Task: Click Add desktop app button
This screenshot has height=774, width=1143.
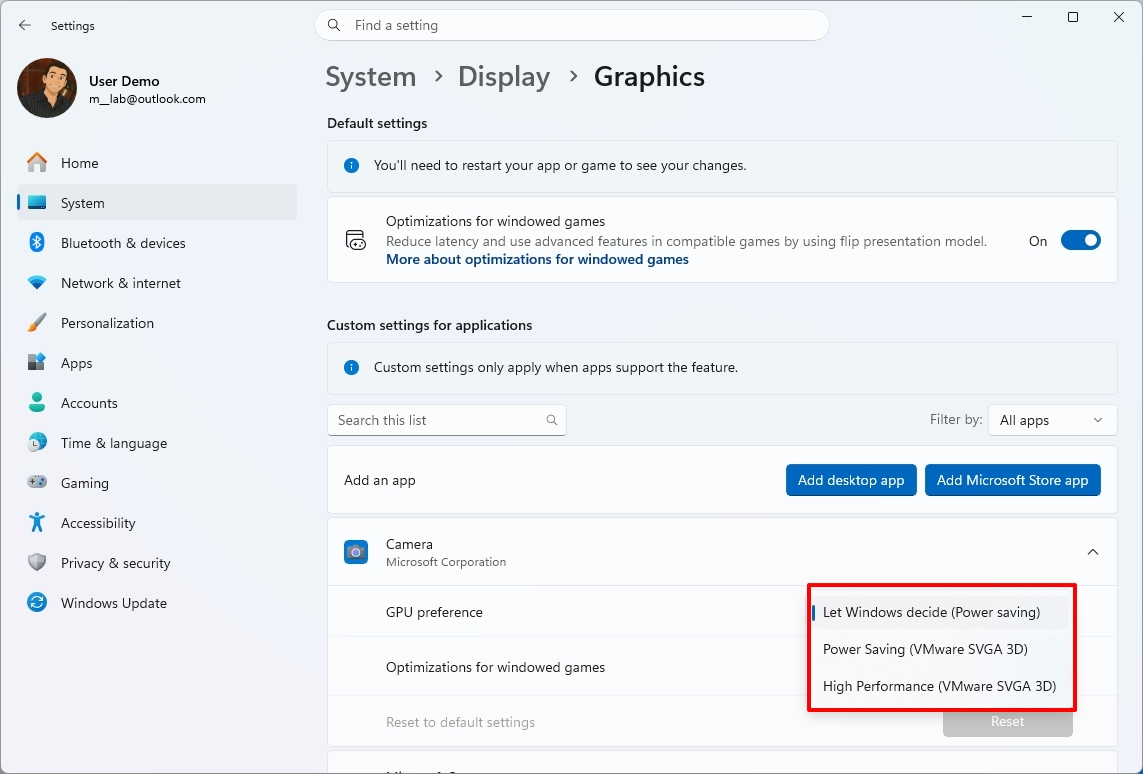Action: [851, 480]
